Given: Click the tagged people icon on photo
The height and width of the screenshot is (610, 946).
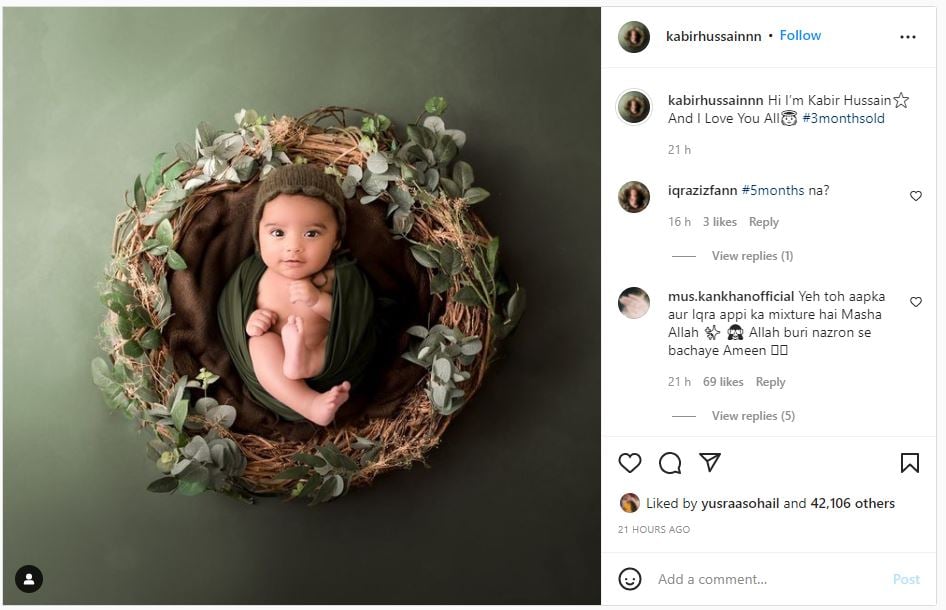Looking at the screenshot, I should coord(29,579).
